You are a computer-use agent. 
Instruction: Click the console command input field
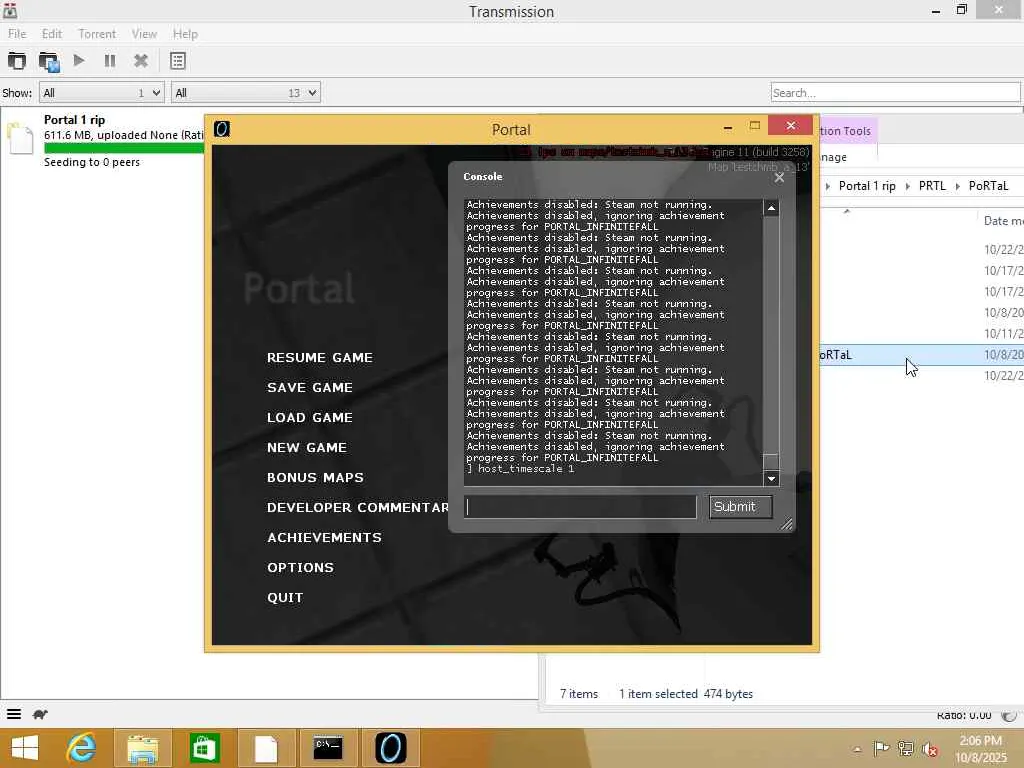580,507
